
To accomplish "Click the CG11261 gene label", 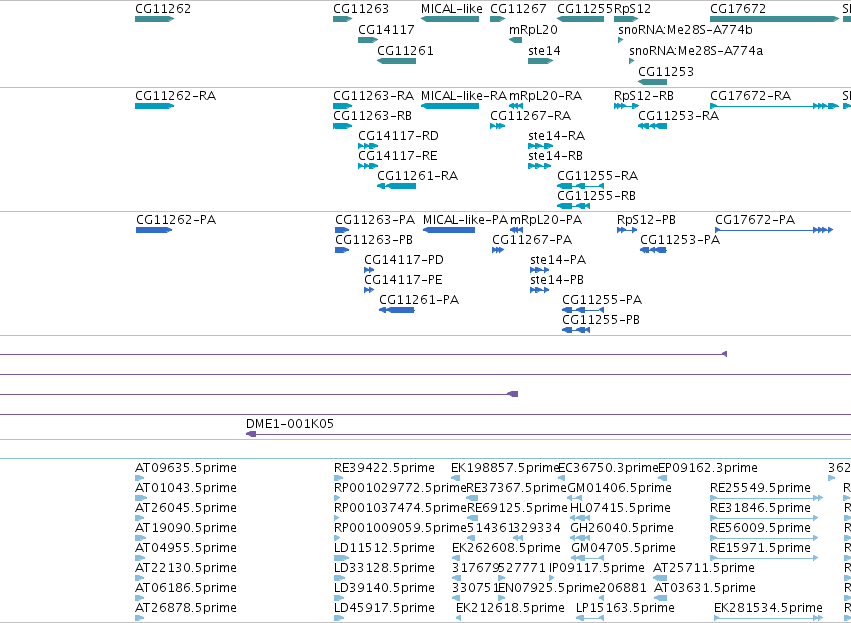I will [405, 51].
